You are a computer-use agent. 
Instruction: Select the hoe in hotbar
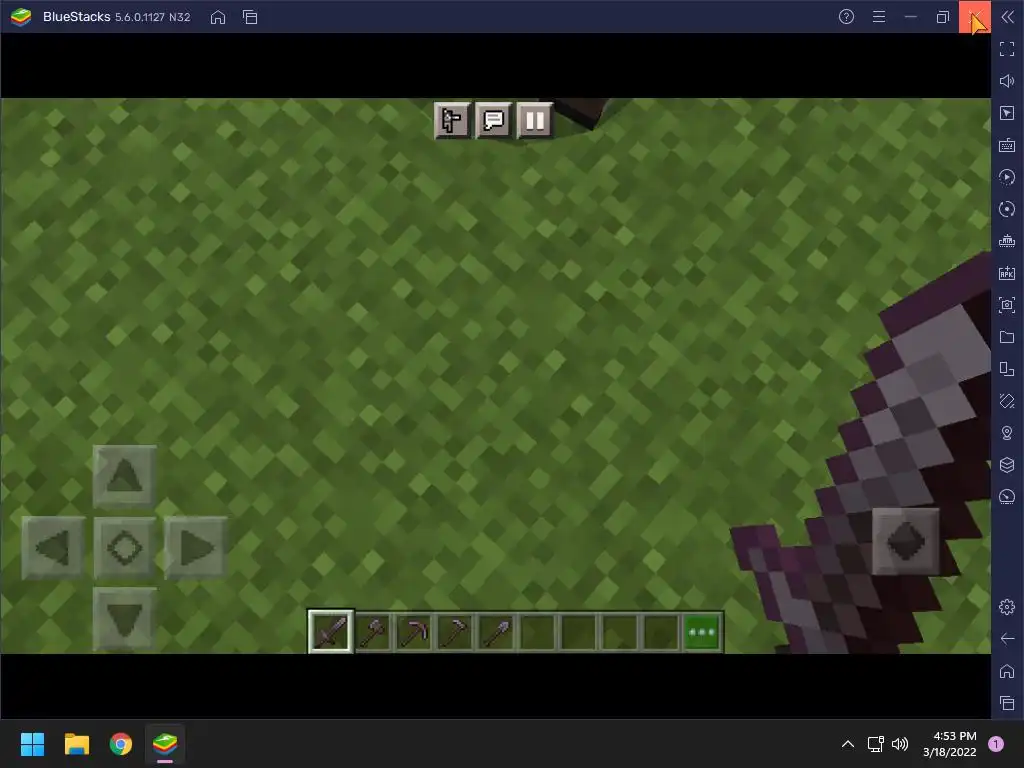(x=455, y=632)
